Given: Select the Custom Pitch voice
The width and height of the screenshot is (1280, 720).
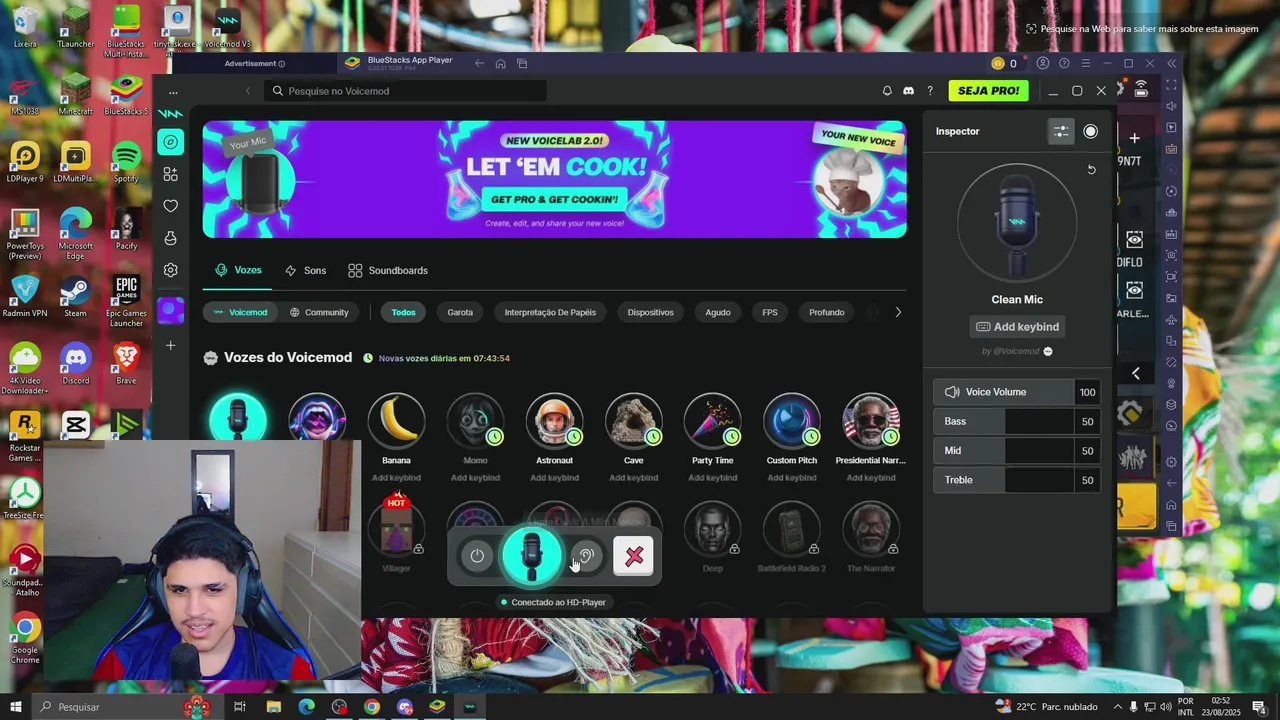Looking at the screenshot, I should click(x=792, y=420).
